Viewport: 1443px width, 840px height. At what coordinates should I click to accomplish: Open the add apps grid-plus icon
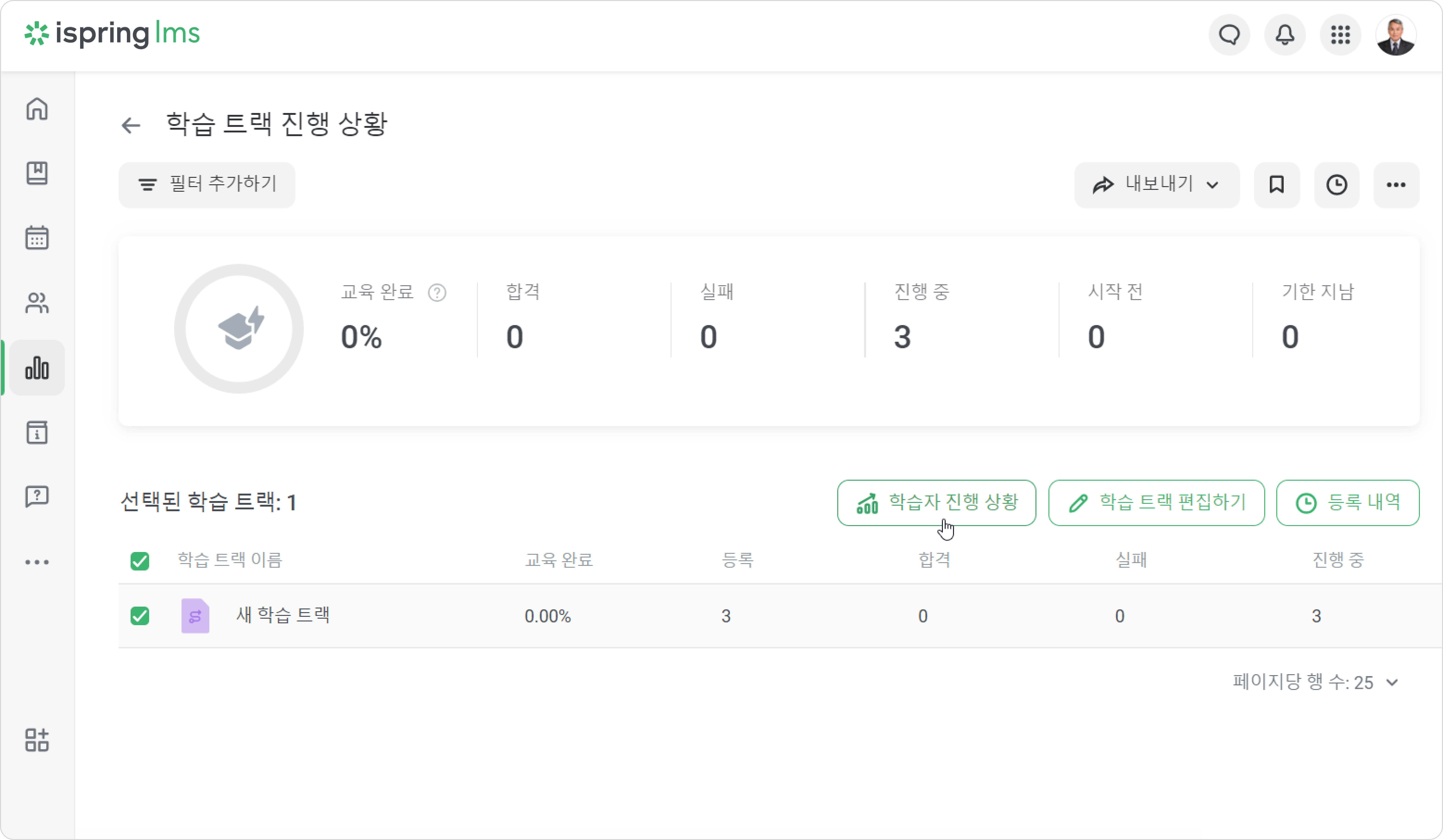pos(37,740)
